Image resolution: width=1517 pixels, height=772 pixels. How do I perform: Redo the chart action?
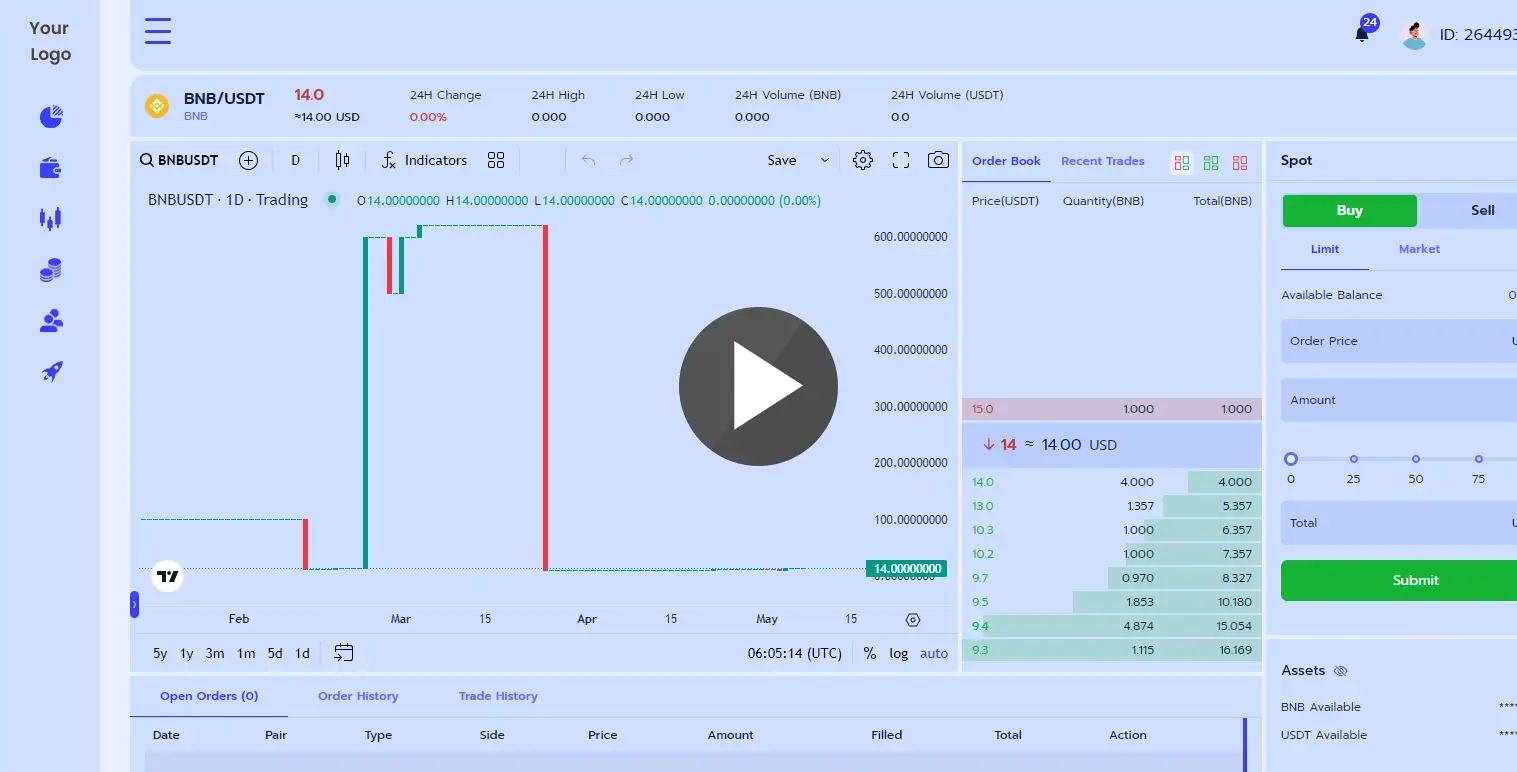[x=626, y=160]
